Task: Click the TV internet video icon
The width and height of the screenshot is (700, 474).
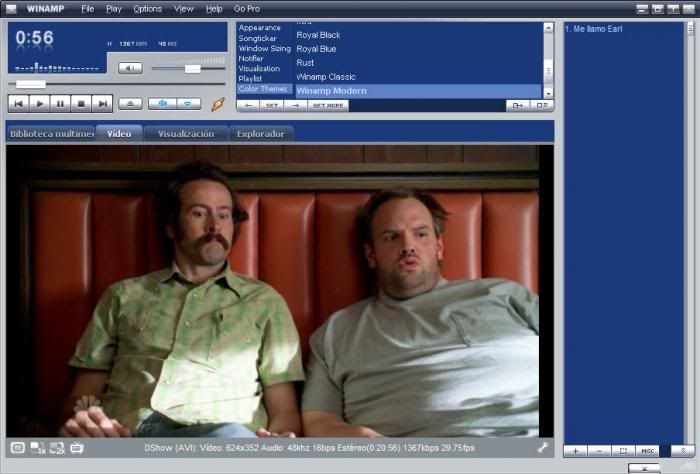Action: point(77,447)
